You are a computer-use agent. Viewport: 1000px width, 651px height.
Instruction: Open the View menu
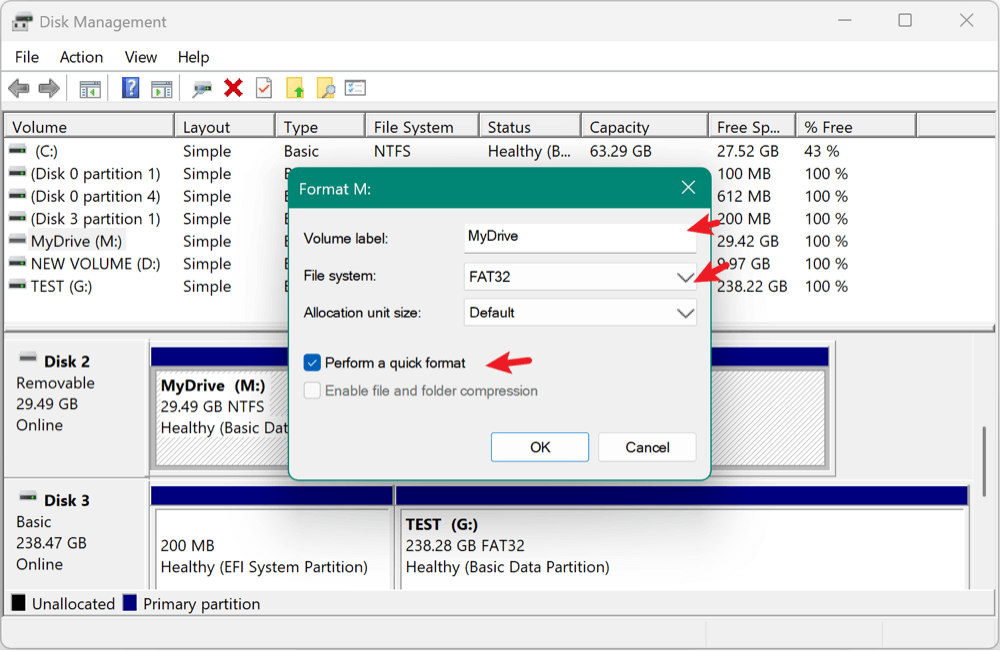[140, 57]
